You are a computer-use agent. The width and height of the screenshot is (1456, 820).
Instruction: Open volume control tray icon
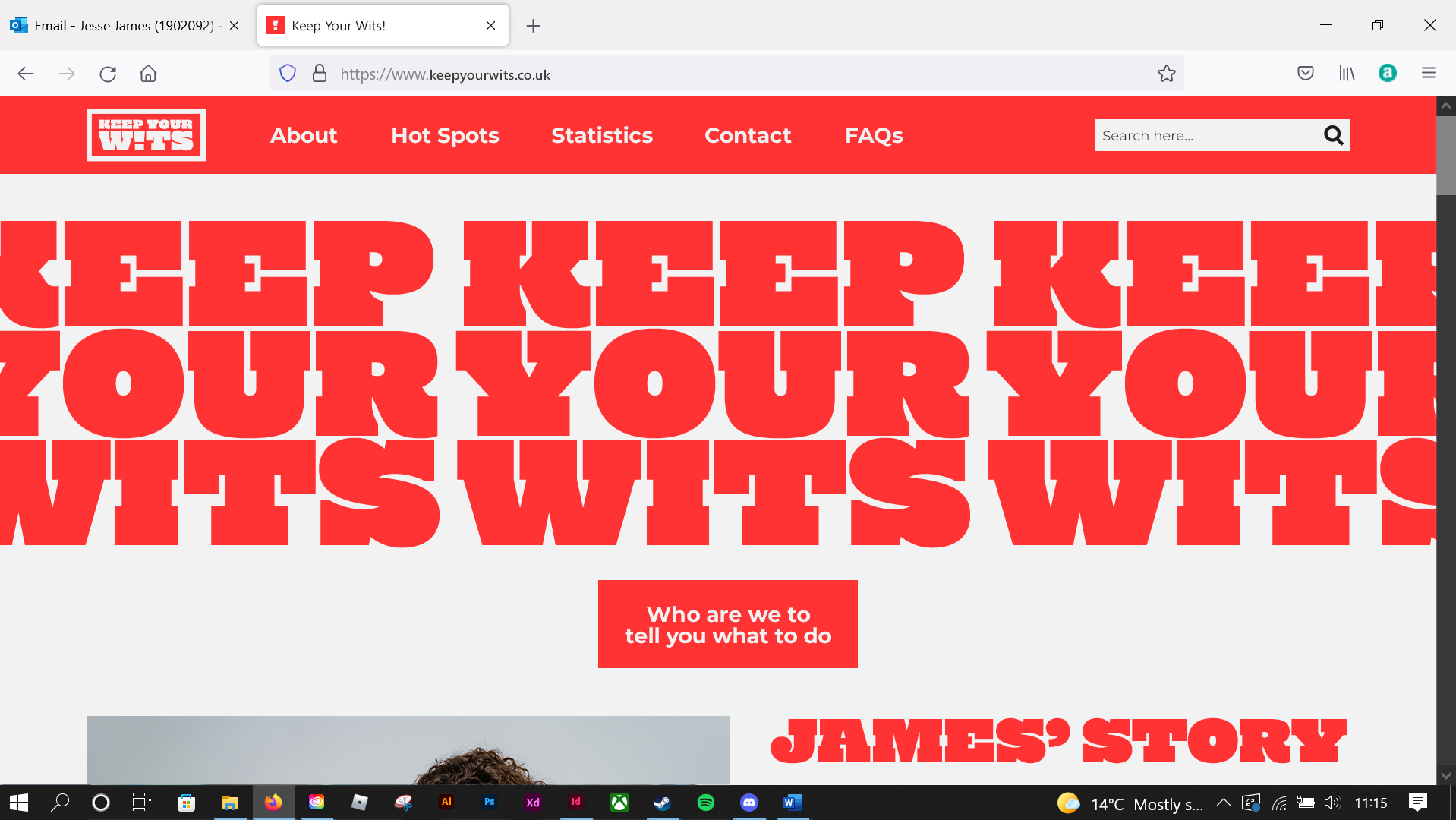pyautogui.click(x=1332, y=803)
